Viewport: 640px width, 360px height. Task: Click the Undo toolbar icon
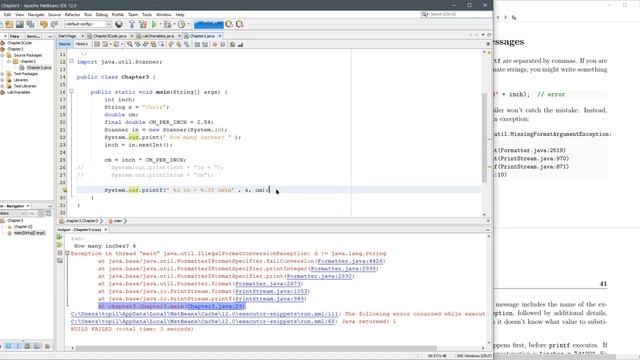pyautogui.click(x=44, y=24)
